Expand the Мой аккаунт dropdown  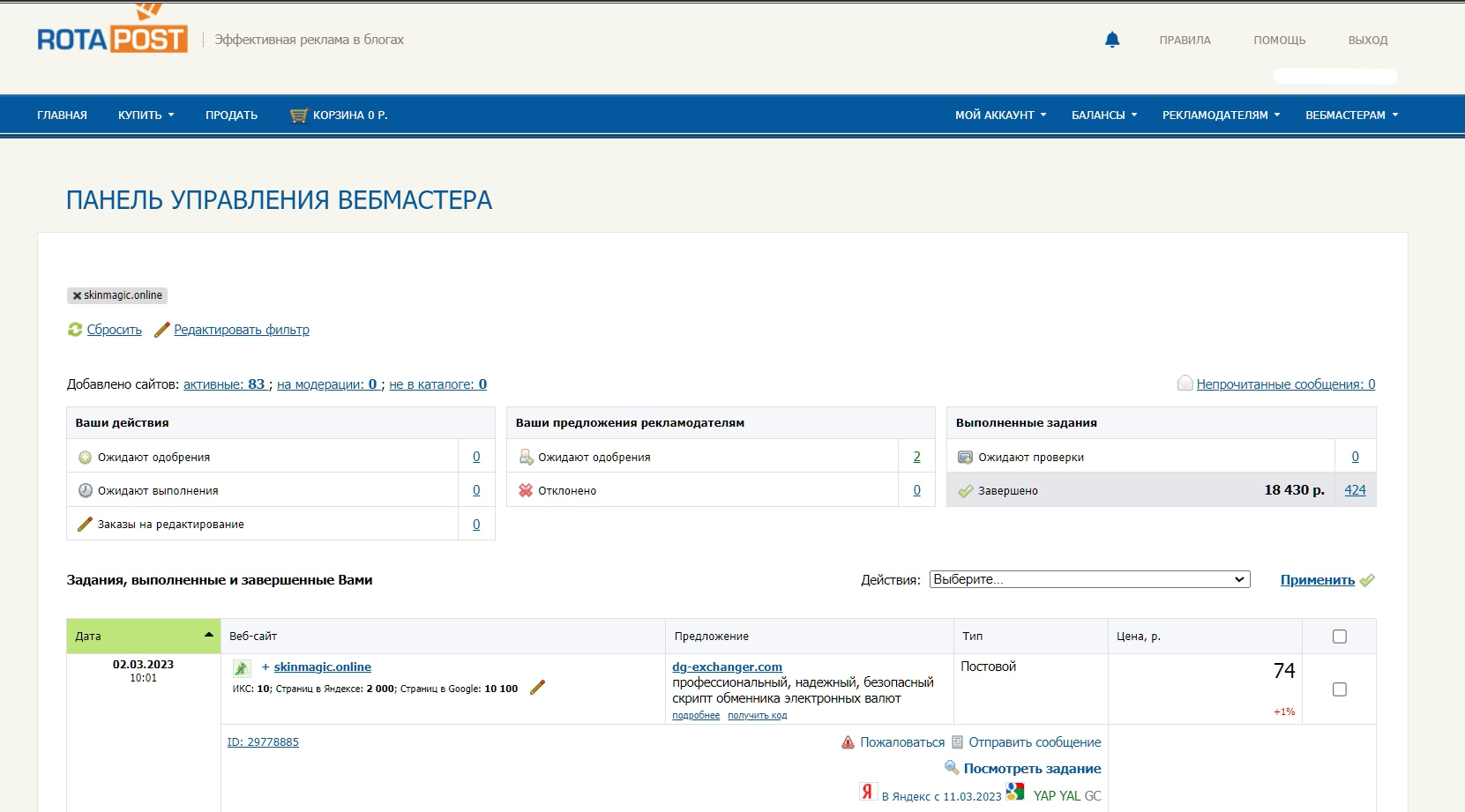click(x=1000, y=115)
